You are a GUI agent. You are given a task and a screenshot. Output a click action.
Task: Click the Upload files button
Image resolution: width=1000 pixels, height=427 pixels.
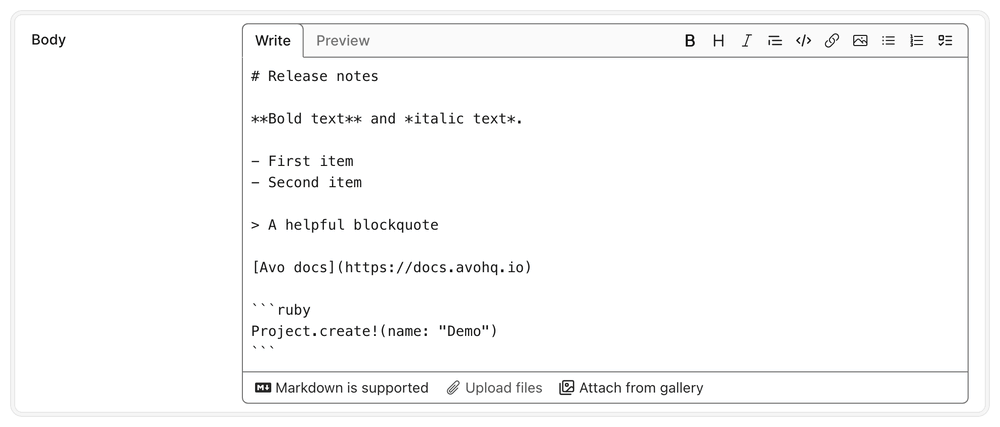[x=494, y=387]
